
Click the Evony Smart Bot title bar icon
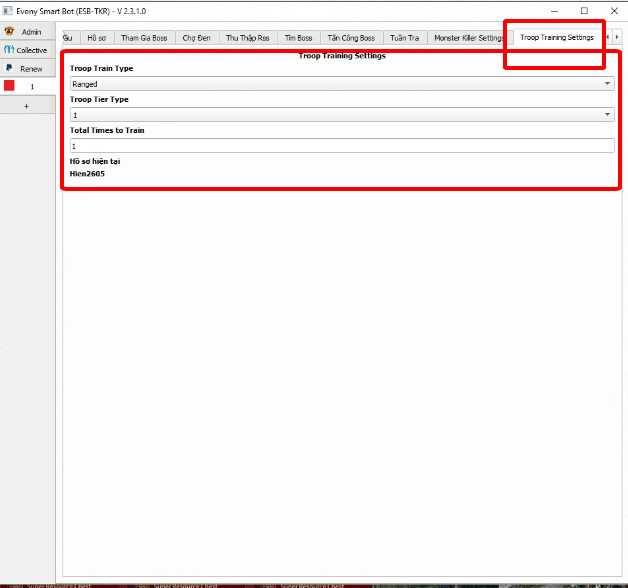point(8,10)
